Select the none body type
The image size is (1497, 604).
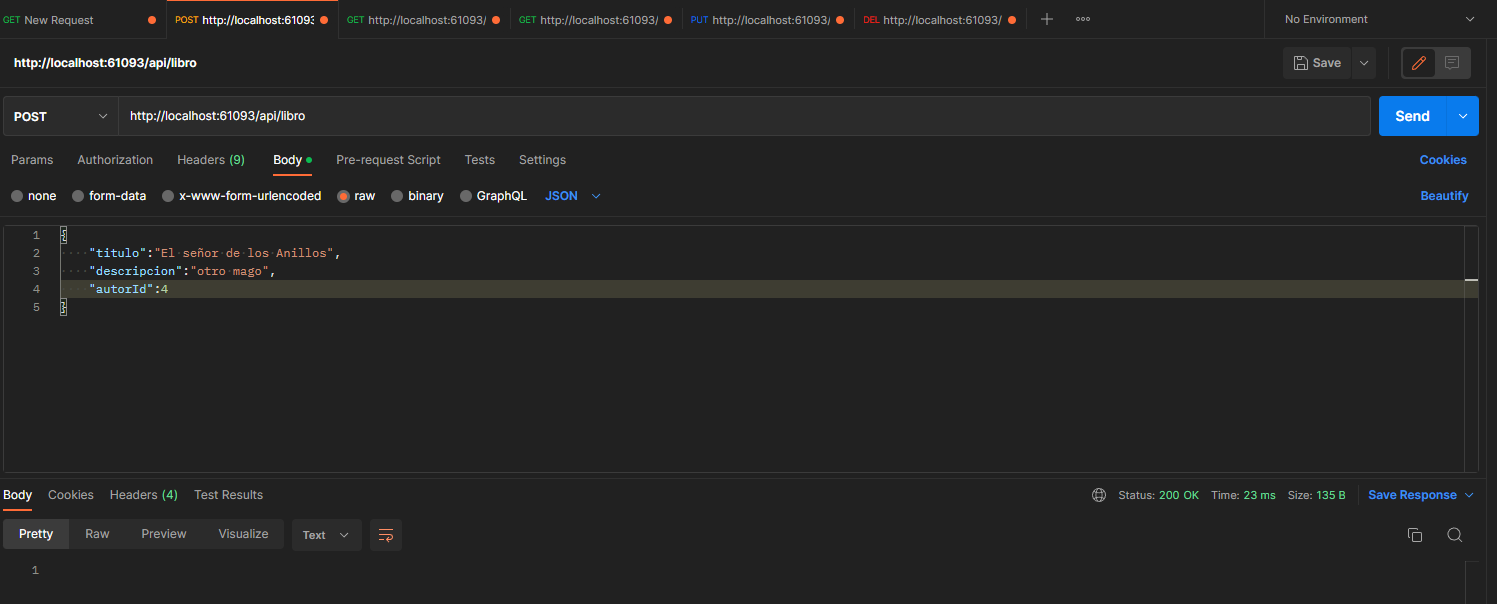click(x=33, y=196)
